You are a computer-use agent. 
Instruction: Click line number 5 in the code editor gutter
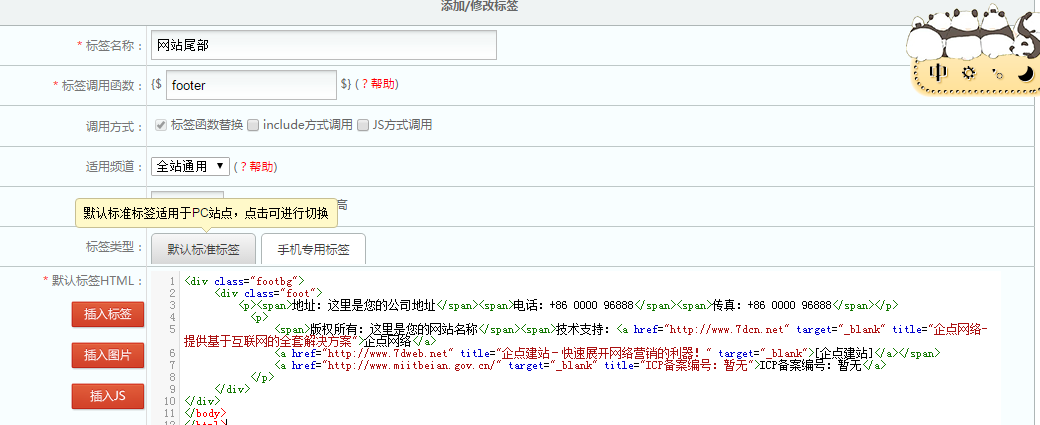[173, 329]
